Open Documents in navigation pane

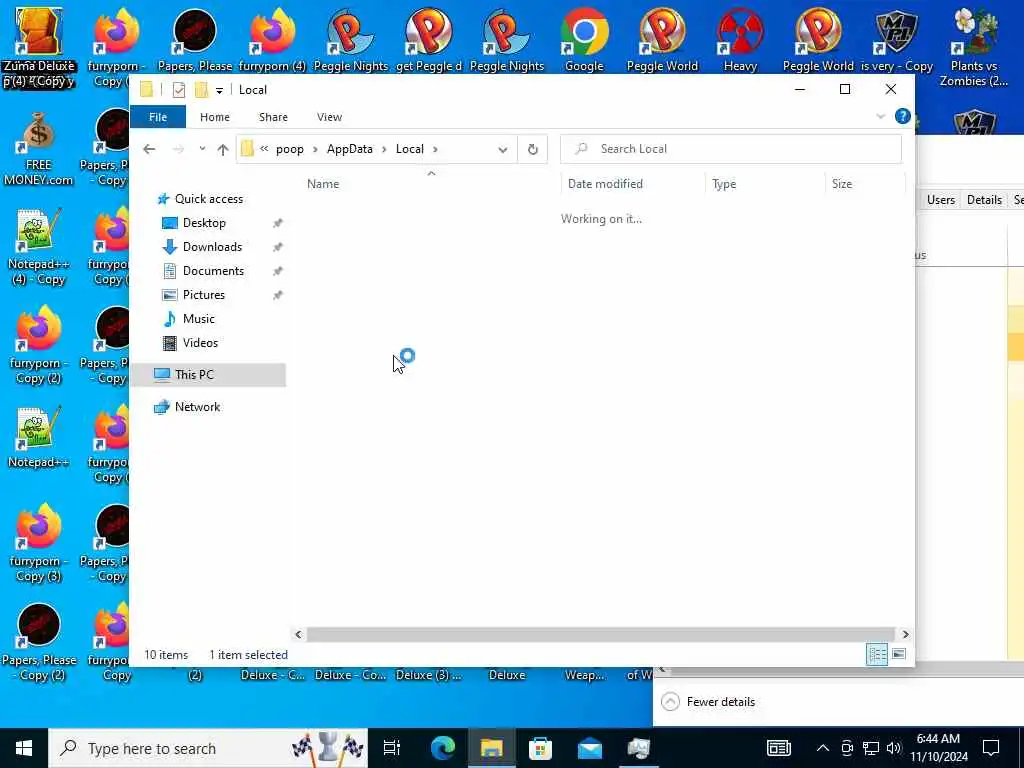(213, 271)
